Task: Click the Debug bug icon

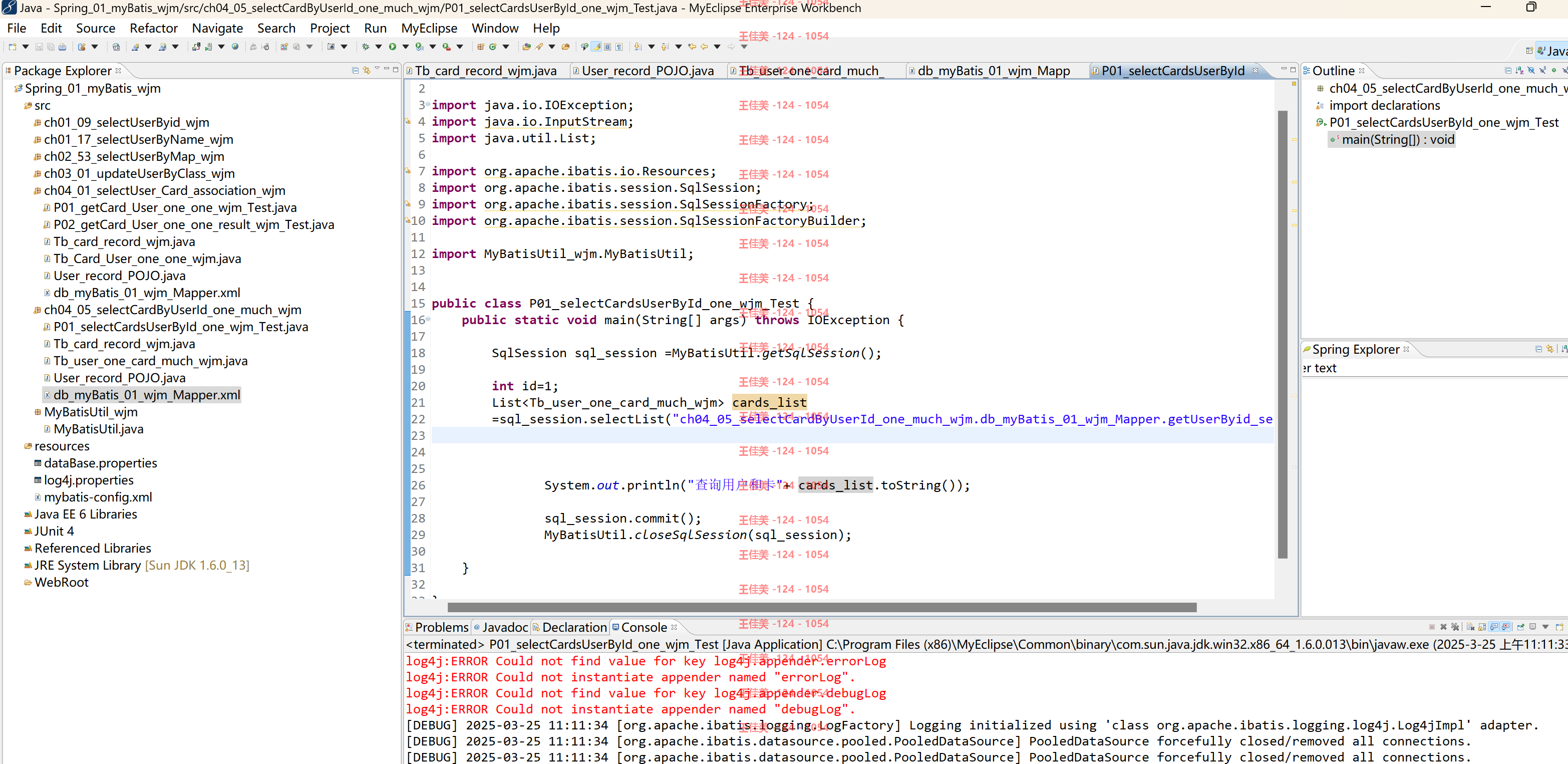Action: [365, 47]
